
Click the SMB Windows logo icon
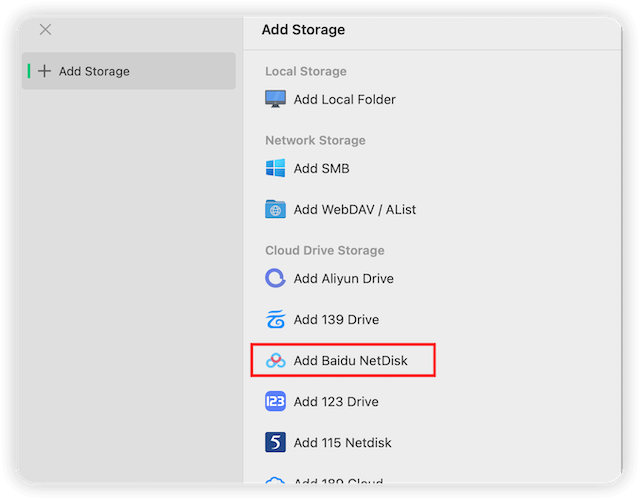[x=276, y=168]
